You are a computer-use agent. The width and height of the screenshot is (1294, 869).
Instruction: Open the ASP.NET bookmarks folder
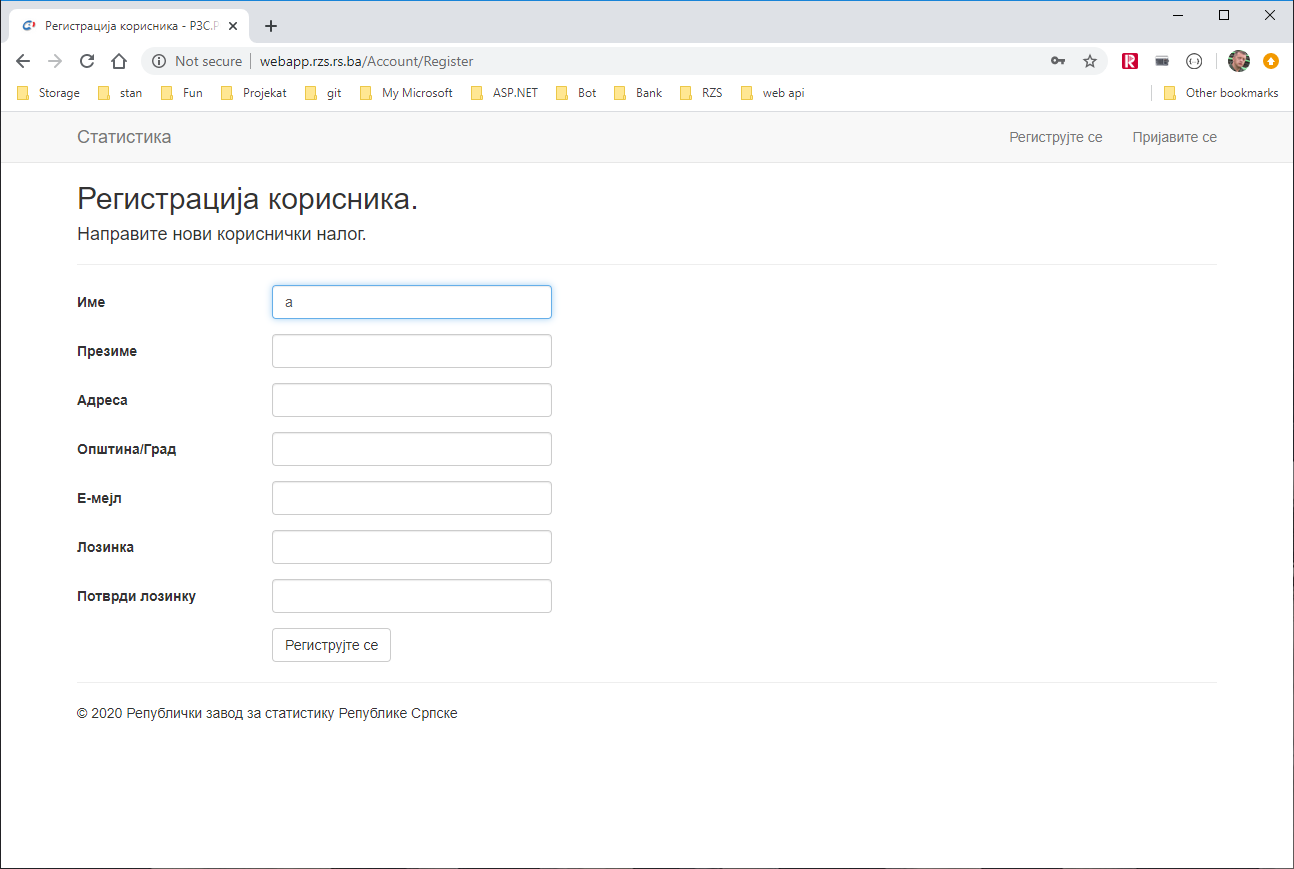pyautogui.click(x=505, y=93)
